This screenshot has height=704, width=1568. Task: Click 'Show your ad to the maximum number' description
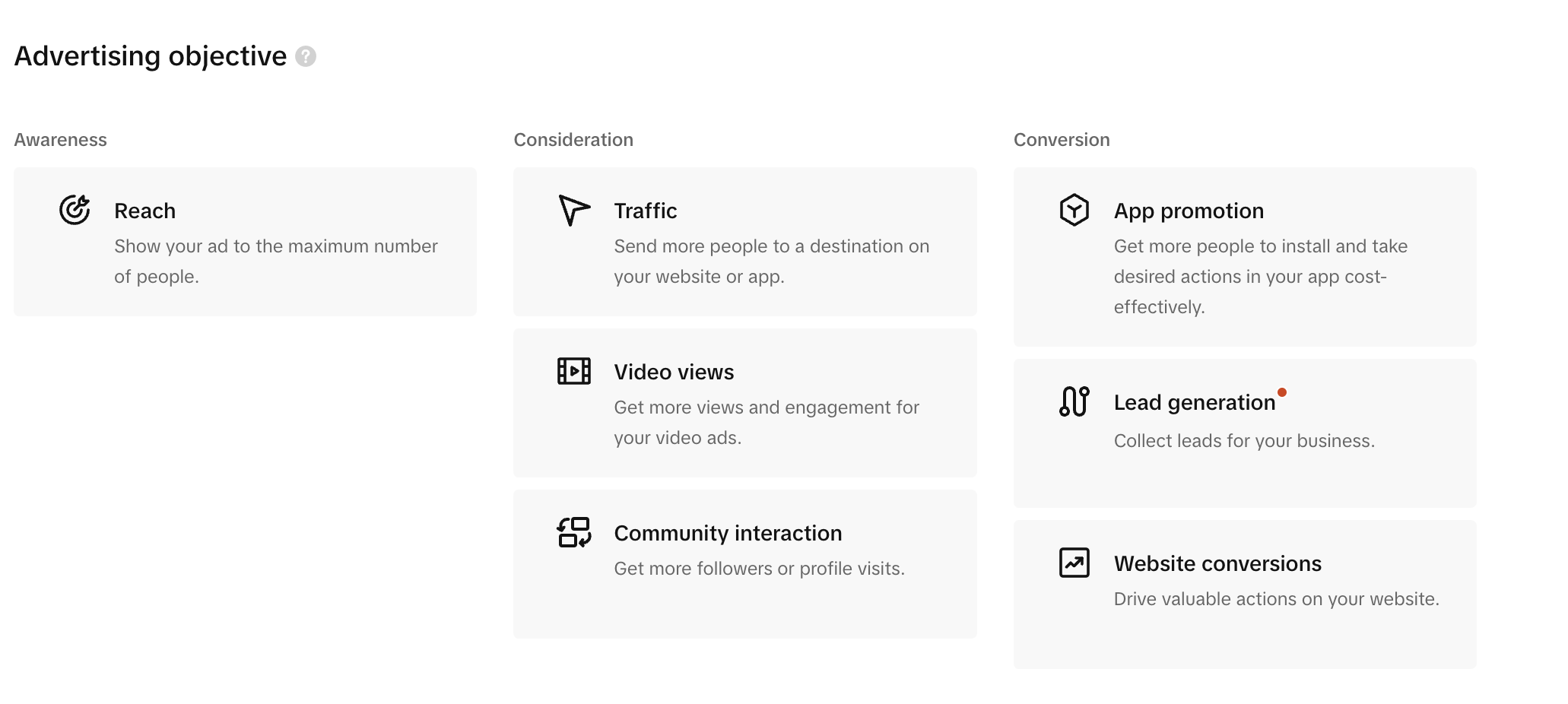click(x=275, y=246)
